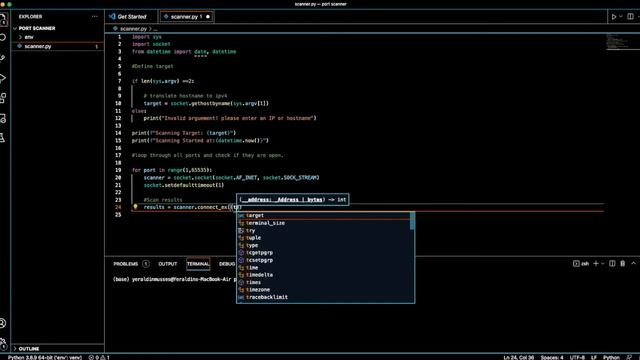Open Explorer more actions ellipsis
The width and height of the screenshot is (640, 360).
[95, 17]
